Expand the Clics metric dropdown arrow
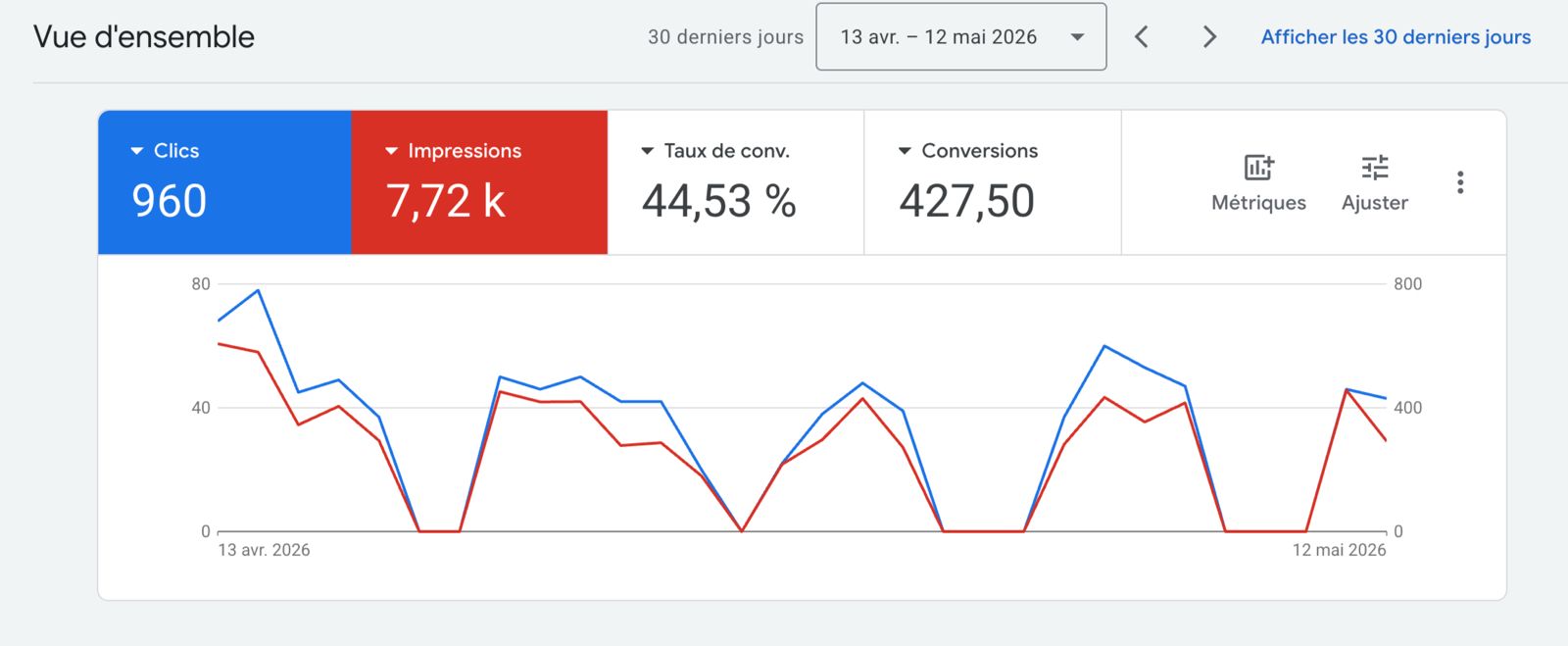Viewport: 1568px width, 646px height. click(137, 151)
